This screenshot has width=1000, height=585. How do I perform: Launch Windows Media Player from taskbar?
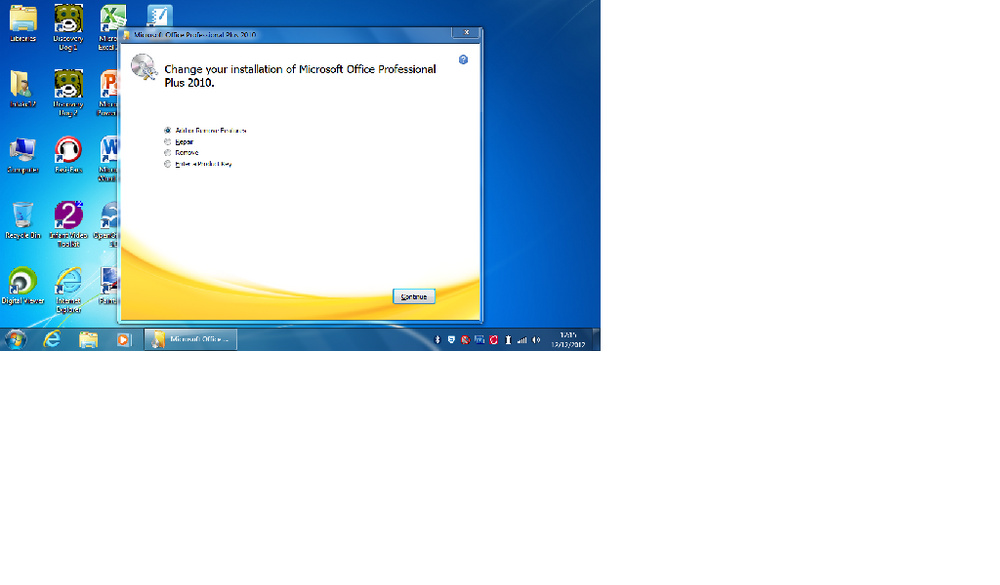click(x=124, y=339)
